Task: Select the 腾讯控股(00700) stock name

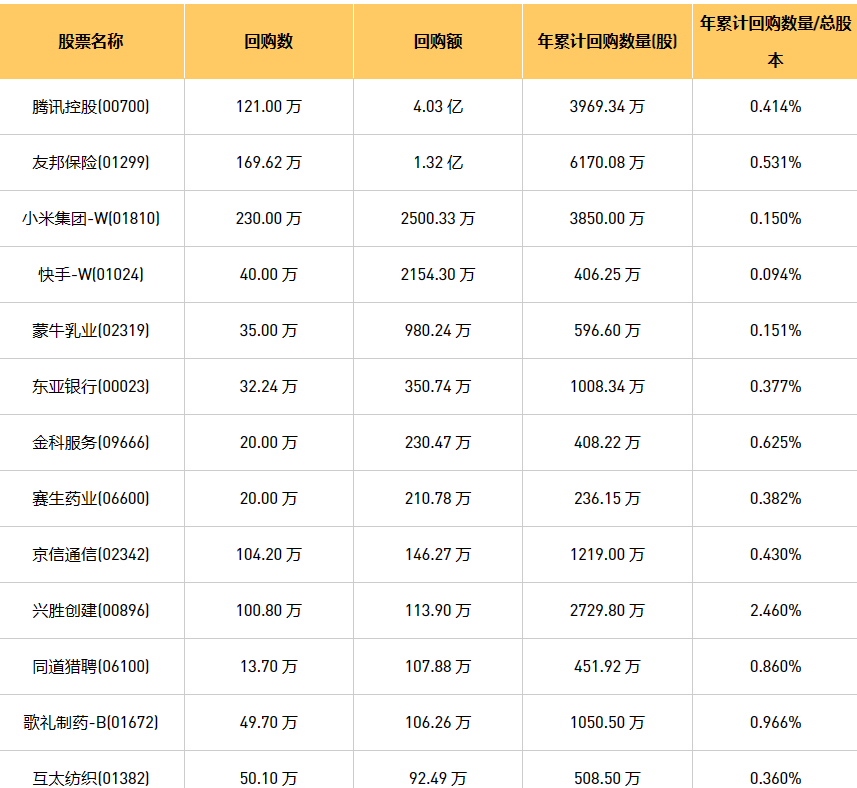Action: tap(91, 107)
